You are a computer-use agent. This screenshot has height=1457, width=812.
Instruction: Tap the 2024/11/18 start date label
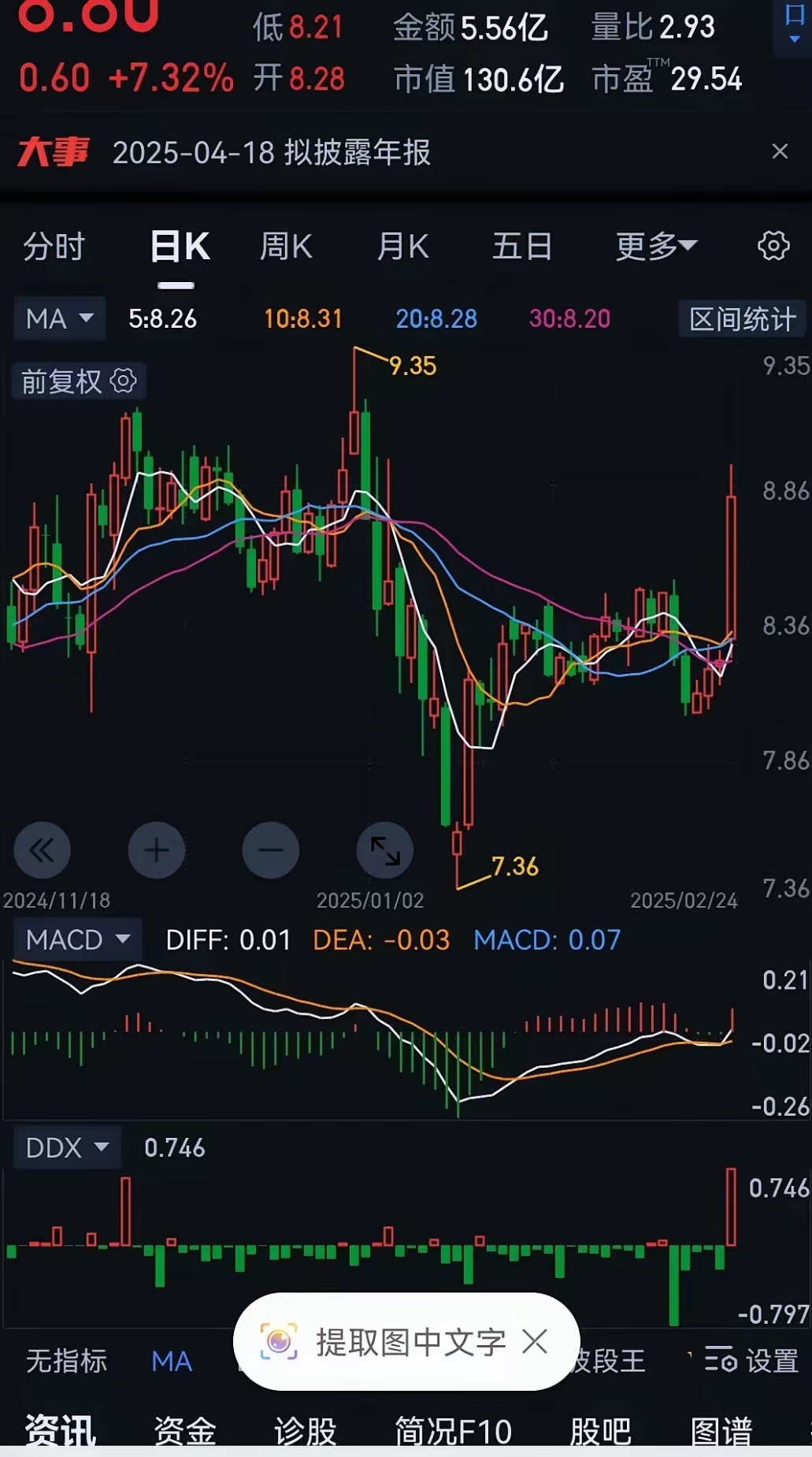57,900
